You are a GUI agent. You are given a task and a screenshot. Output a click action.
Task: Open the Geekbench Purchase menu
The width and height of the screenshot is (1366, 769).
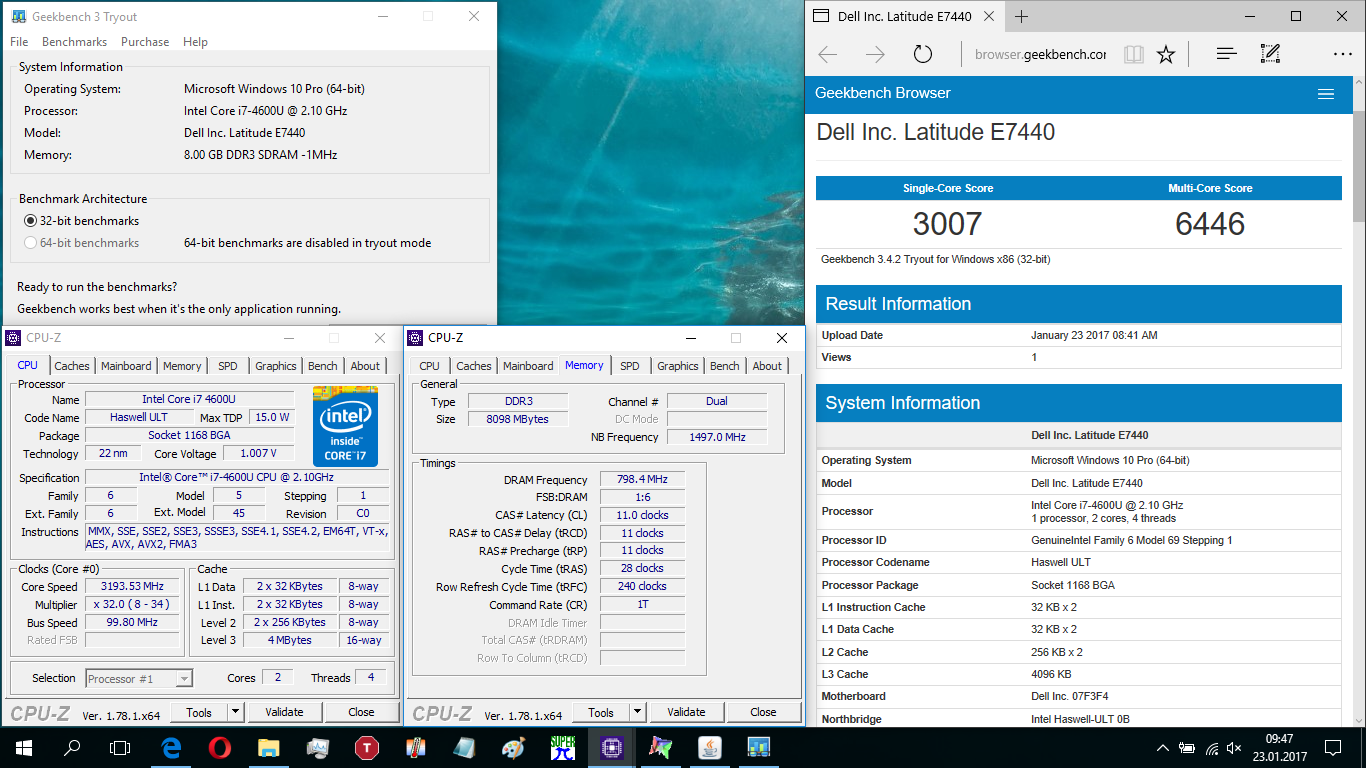(145, 42)
